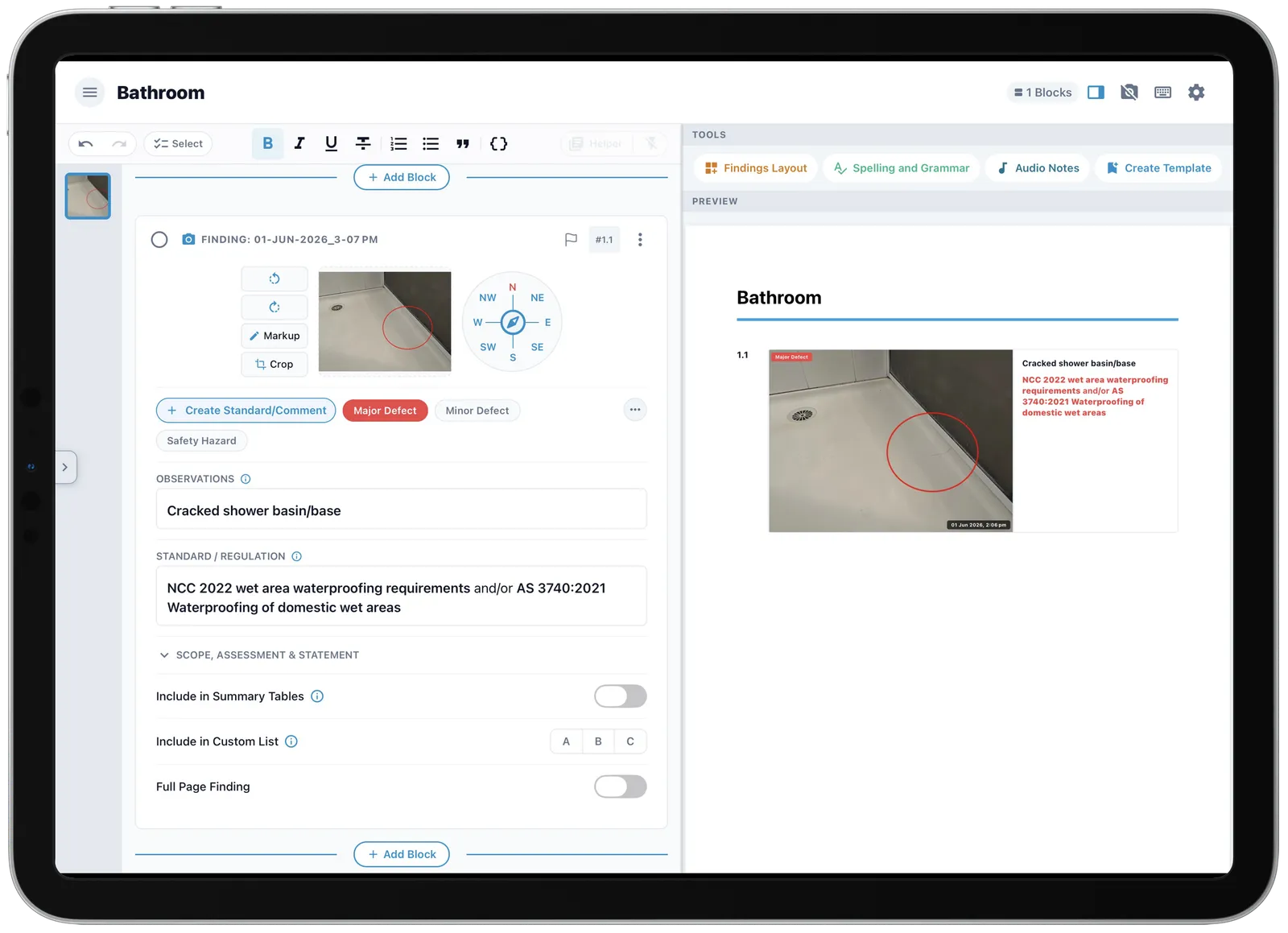Click the Observations text field

pos(401,510)
